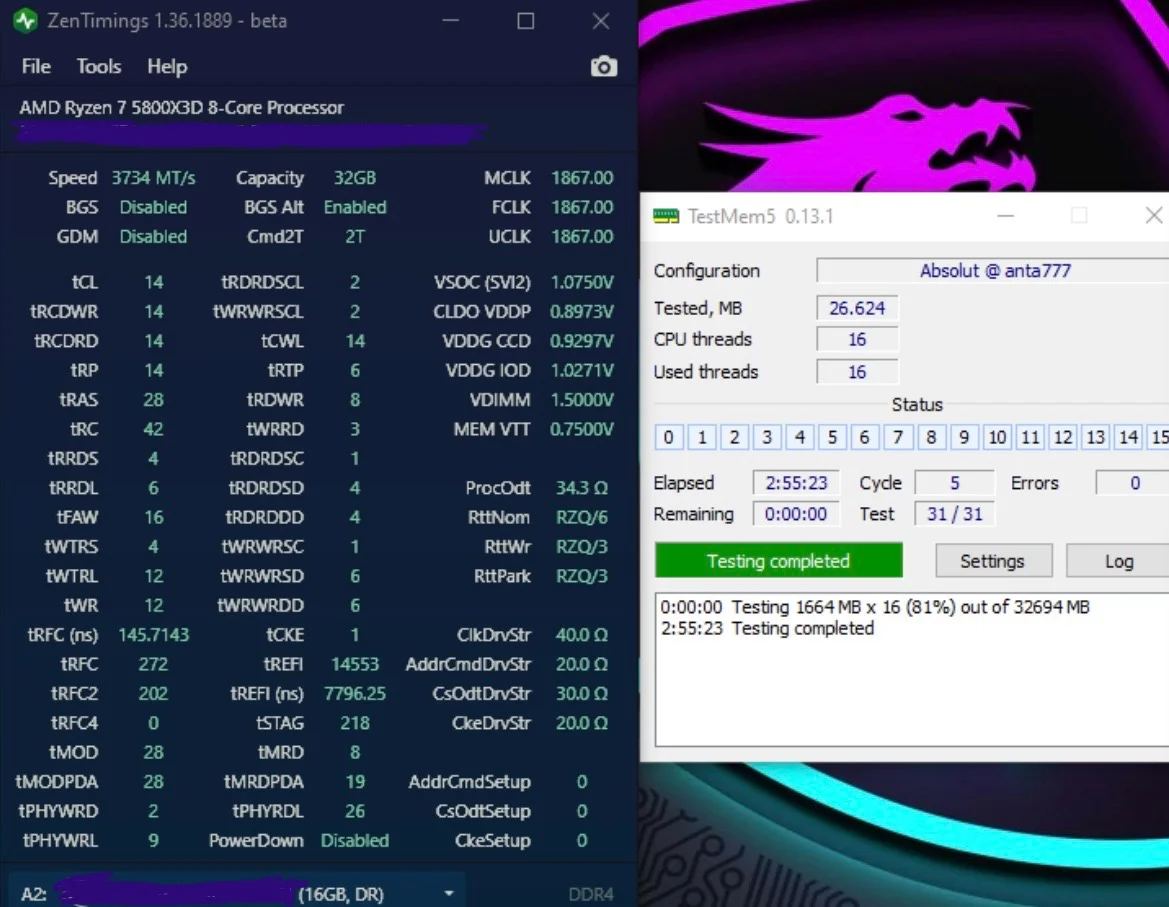Click thread status box 12
This screenshot has width=1169, height=907.
coord(1062,437)
